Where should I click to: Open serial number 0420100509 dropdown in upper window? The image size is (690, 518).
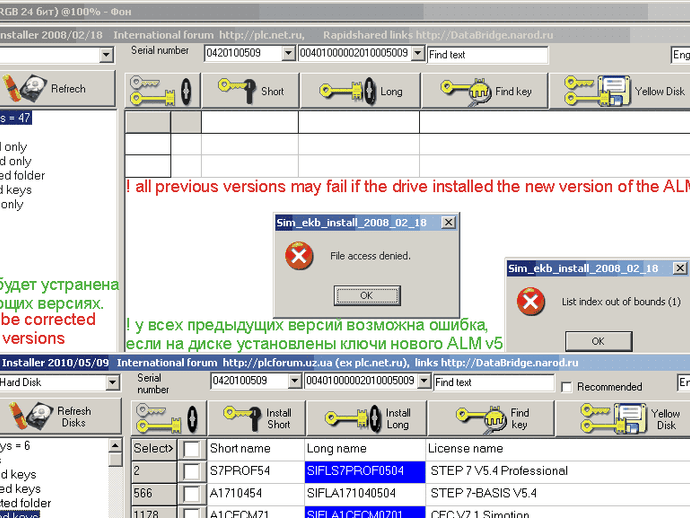(288, 53)
